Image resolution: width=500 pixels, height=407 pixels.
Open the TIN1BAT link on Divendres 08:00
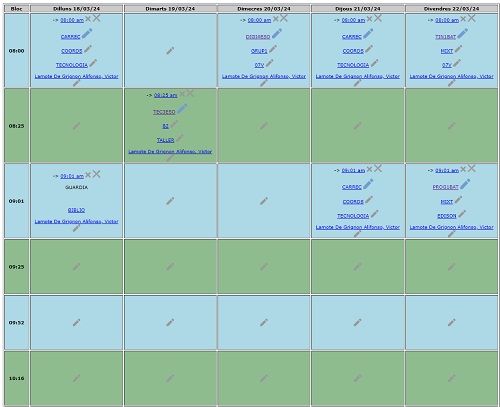[x=445, y=37]
